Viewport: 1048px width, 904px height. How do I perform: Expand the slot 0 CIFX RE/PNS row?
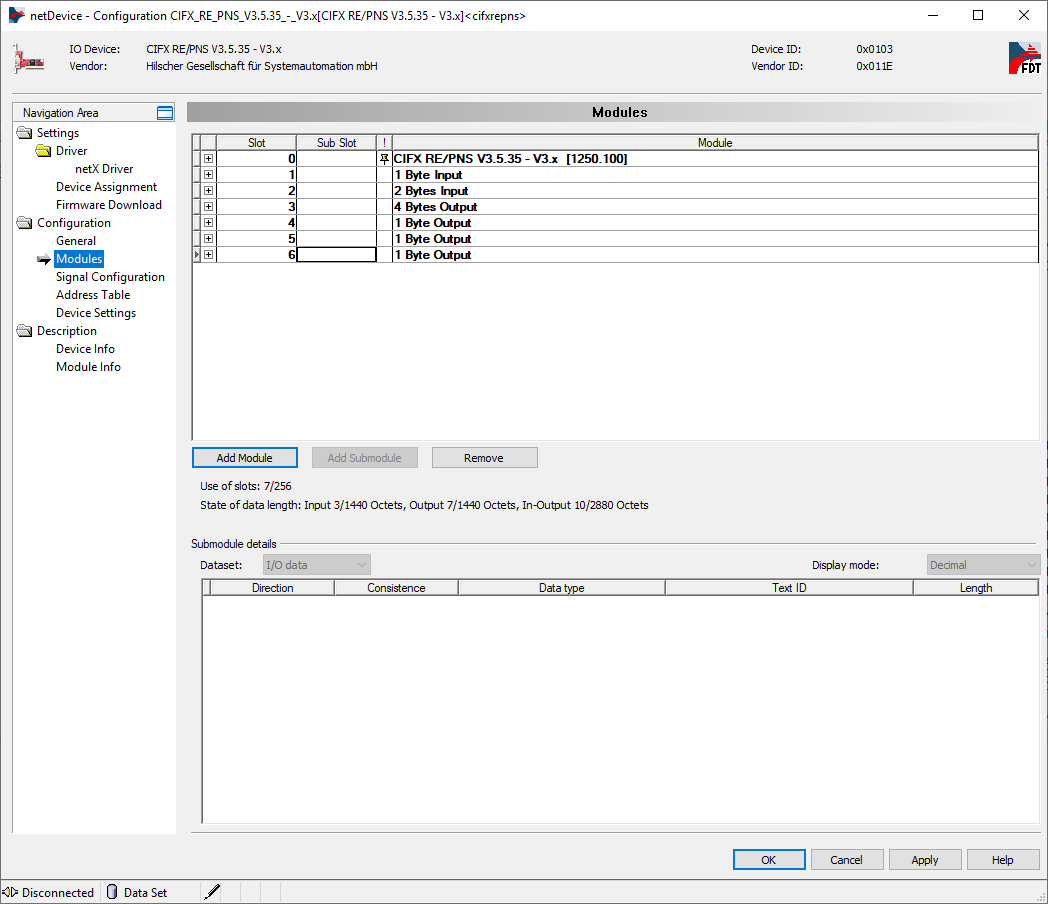coord(208,159)
